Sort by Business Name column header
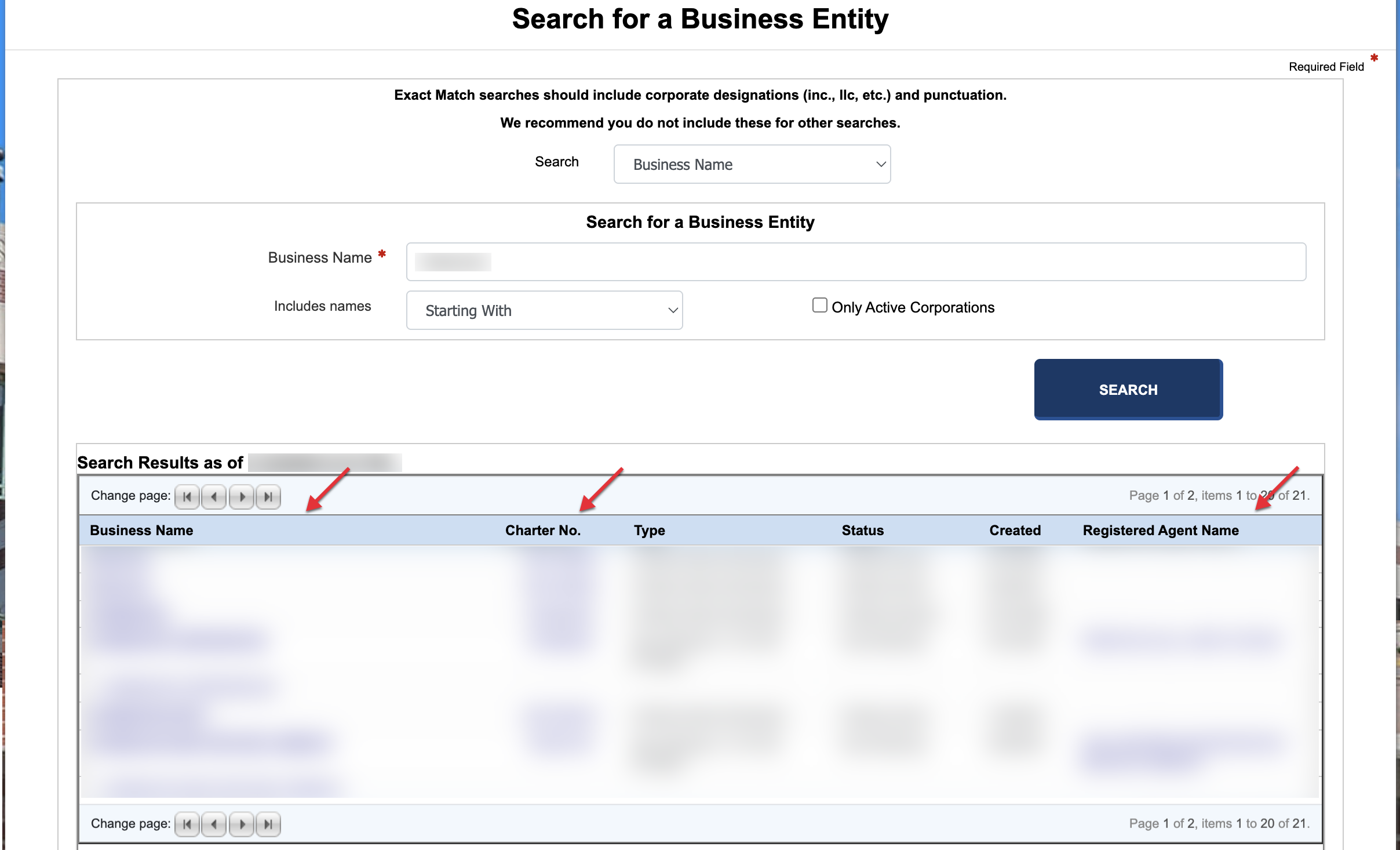 point(141,531)
